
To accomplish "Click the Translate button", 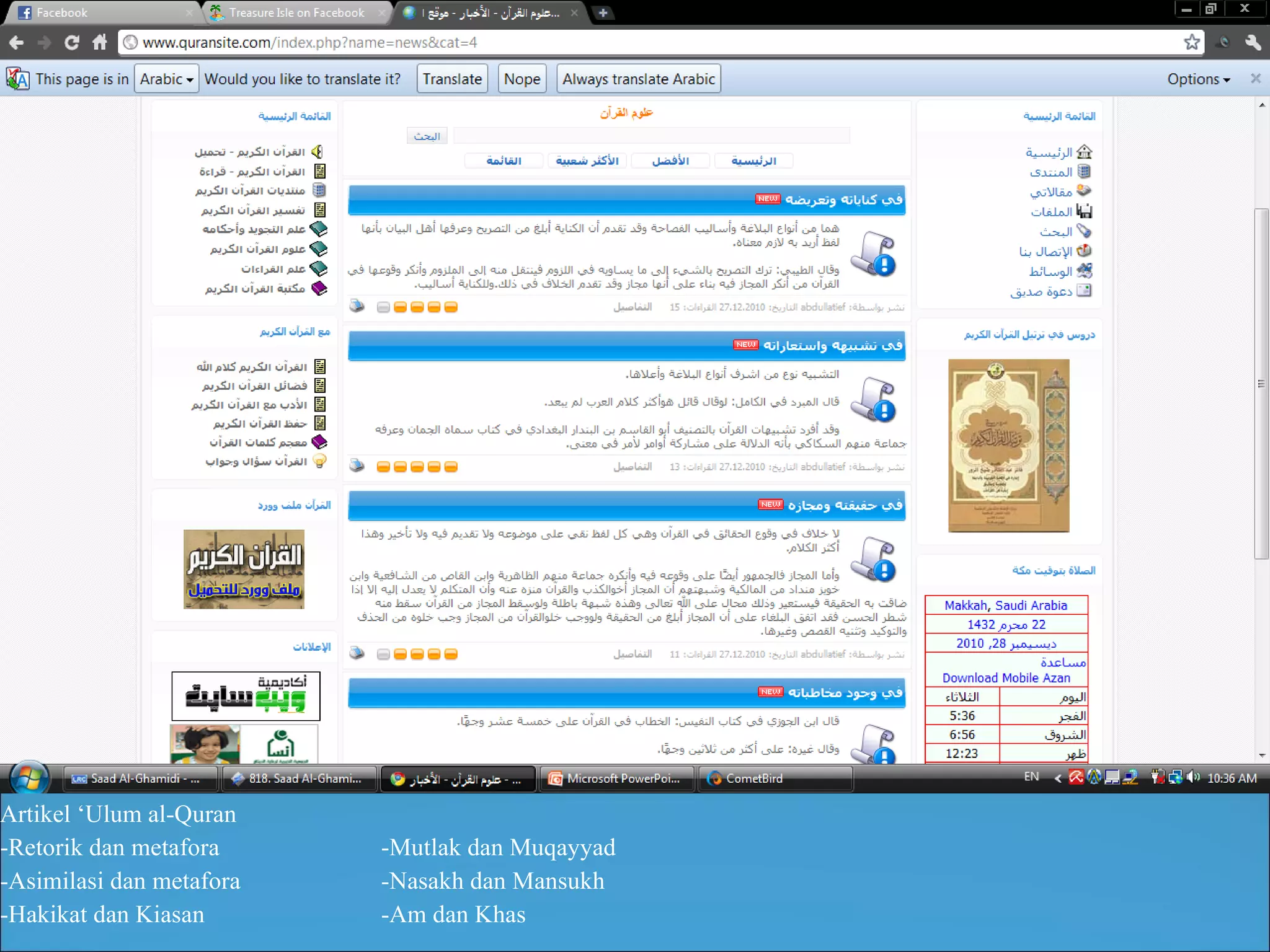I will [452, 79].
